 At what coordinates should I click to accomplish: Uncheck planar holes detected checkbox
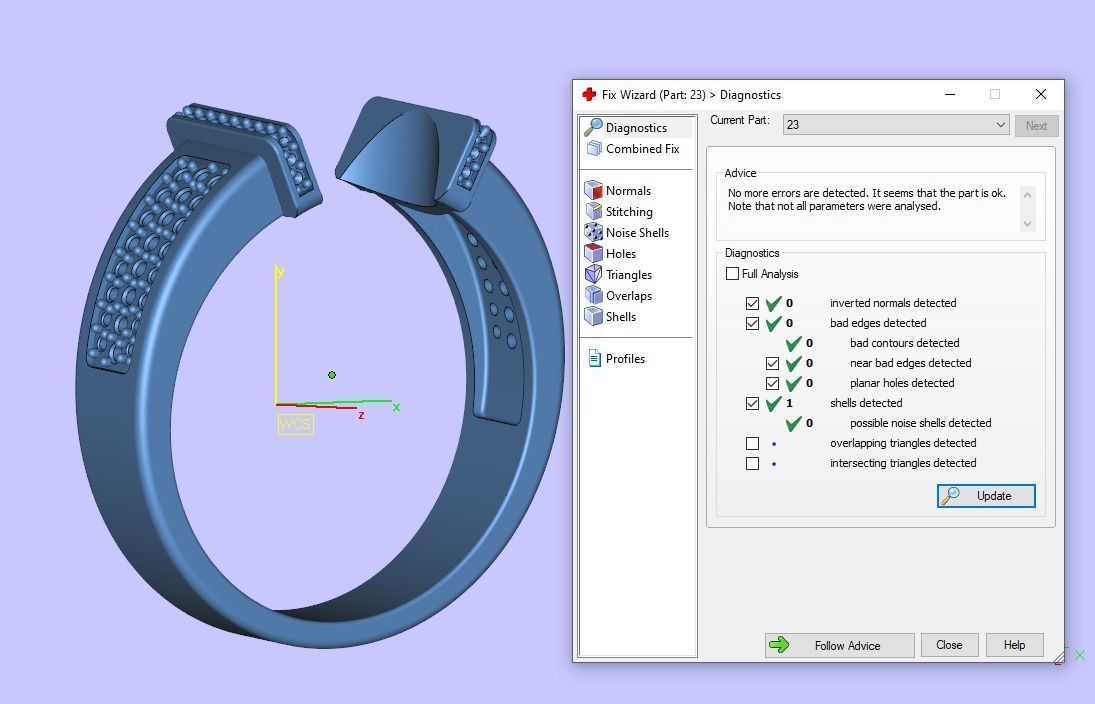pyautogui.click(x=772, y=383)
